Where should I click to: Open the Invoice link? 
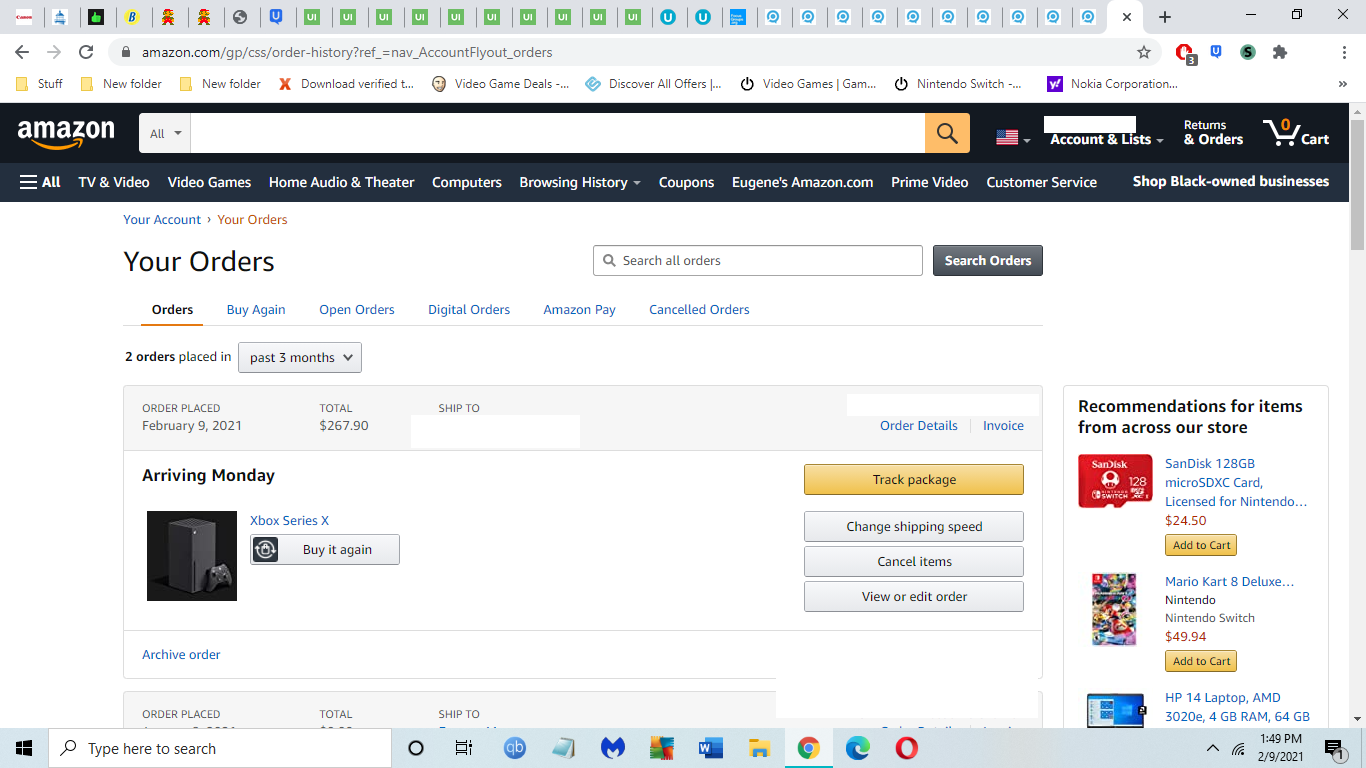point(1003,425)
